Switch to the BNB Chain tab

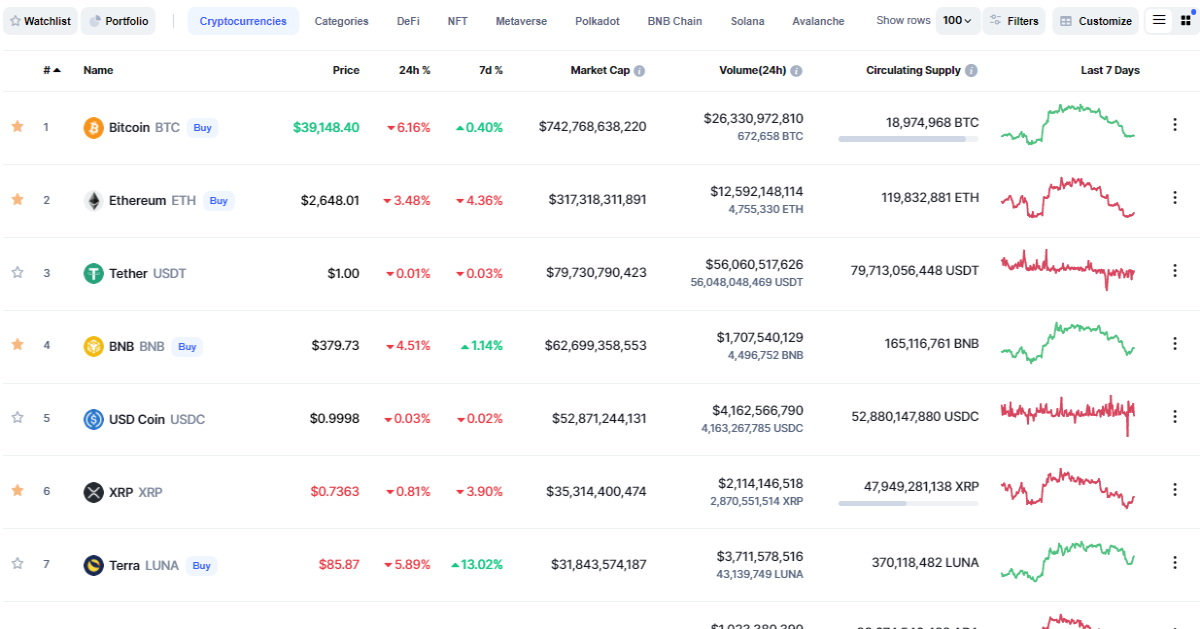675,21
